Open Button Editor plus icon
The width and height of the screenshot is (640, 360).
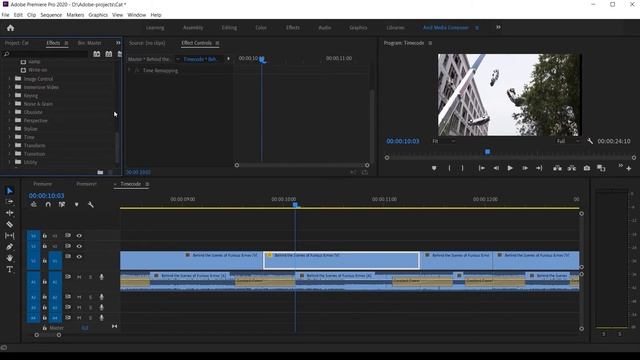click(x=629, y=169)
